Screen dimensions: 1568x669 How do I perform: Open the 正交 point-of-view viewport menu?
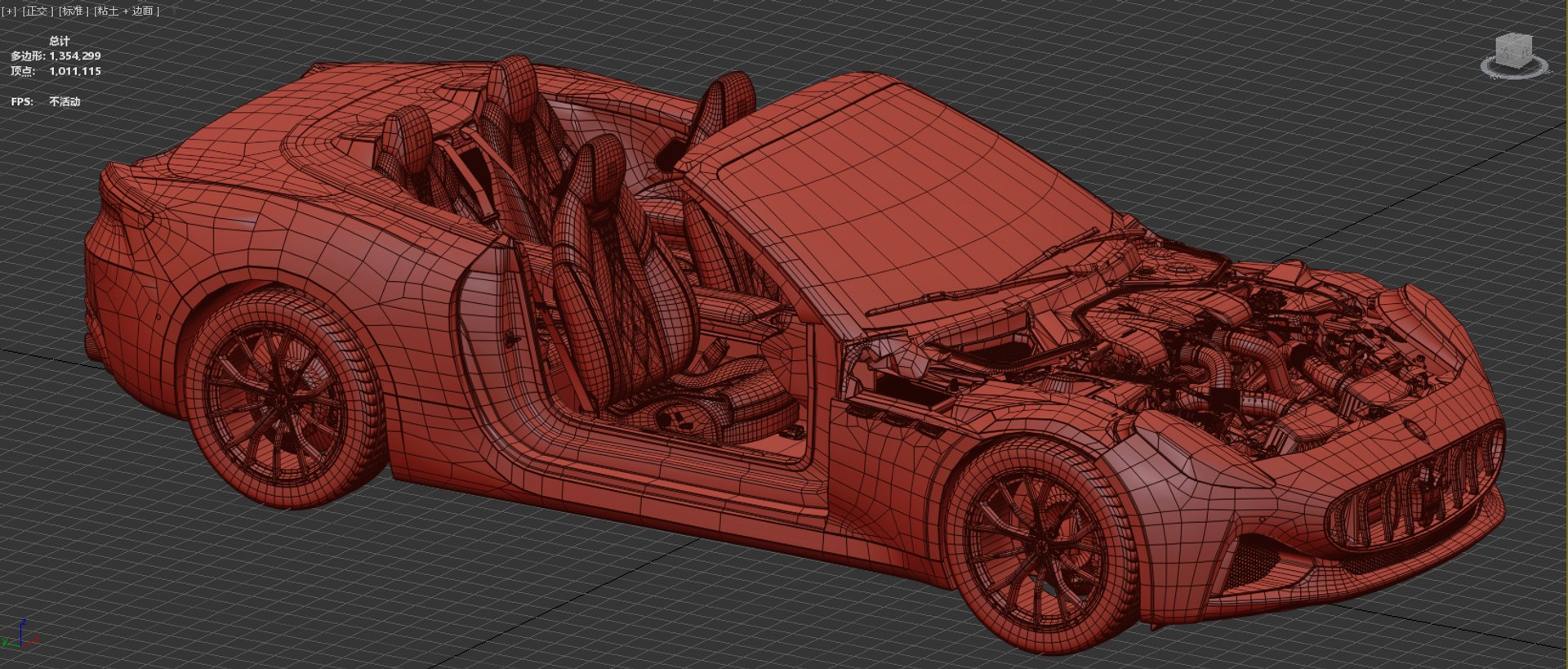(38, 11)
